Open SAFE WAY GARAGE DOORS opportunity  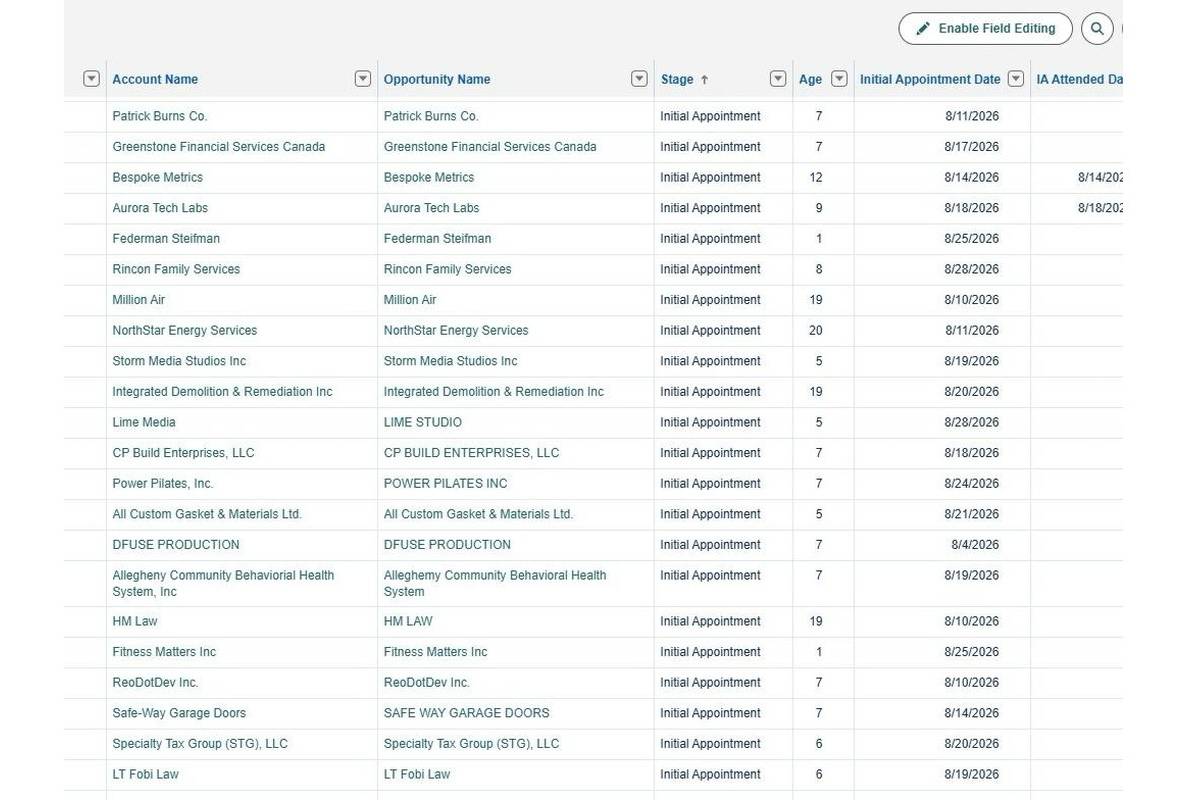coord(466,713)
